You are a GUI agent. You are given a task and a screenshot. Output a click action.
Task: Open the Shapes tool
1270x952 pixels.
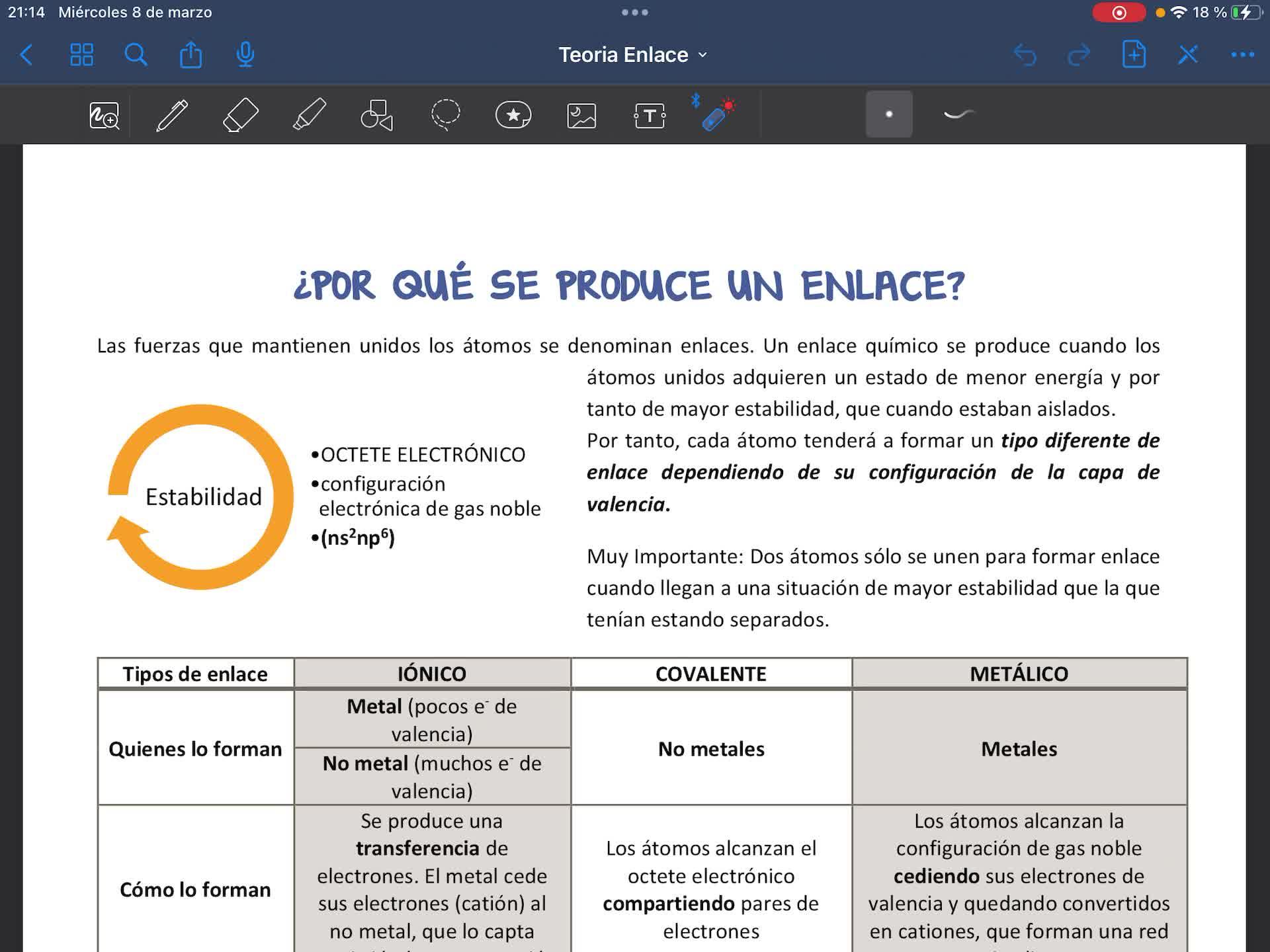click(x=377, y=115)
